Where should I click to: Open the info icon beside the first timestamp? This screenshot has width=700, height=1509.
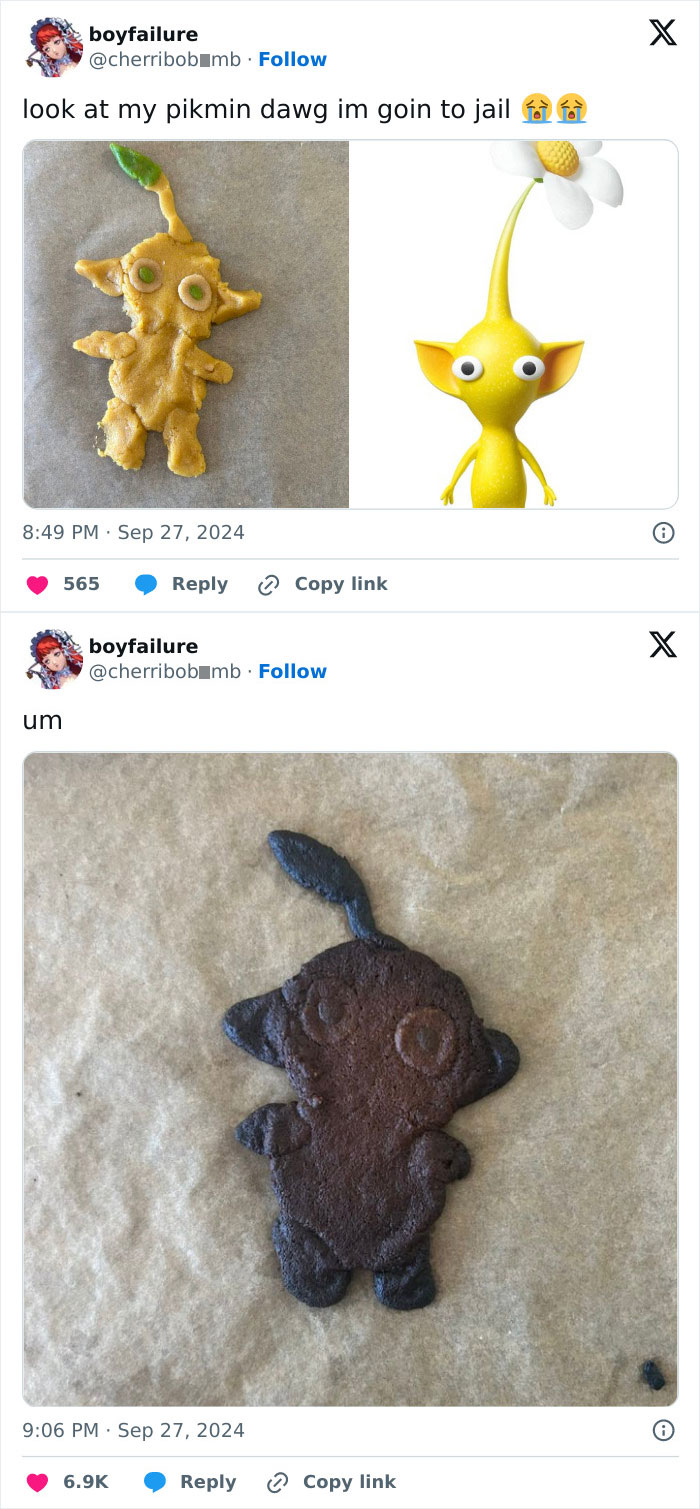(x=664, y=532)
